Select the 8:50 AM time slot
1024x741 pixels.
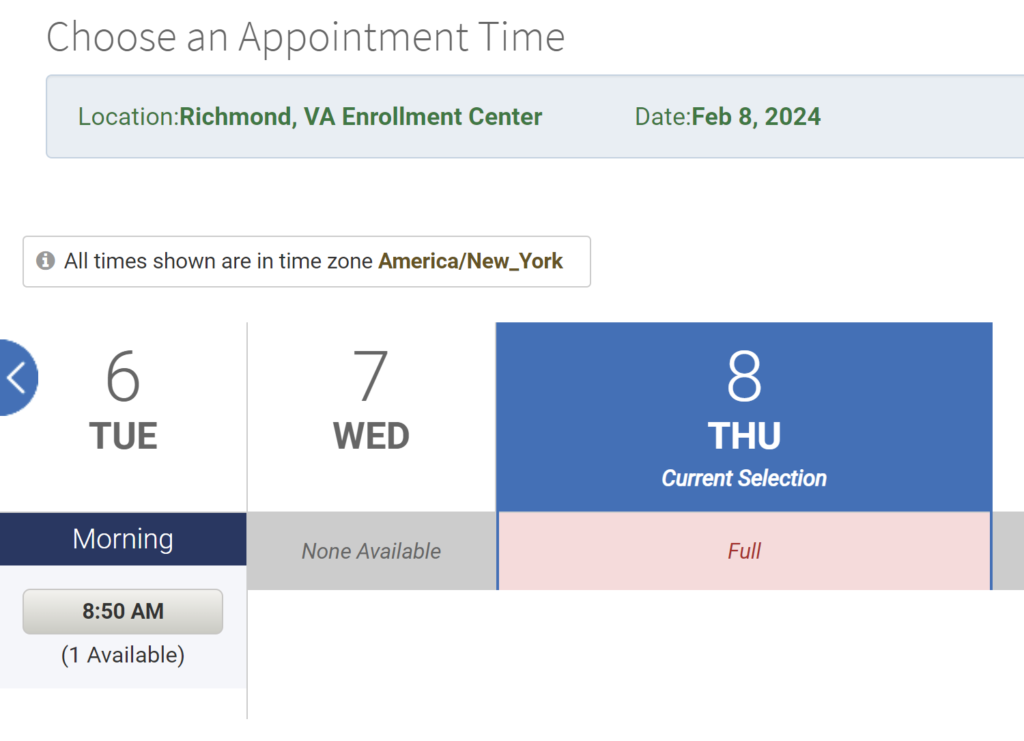click(x=123, y=611)
